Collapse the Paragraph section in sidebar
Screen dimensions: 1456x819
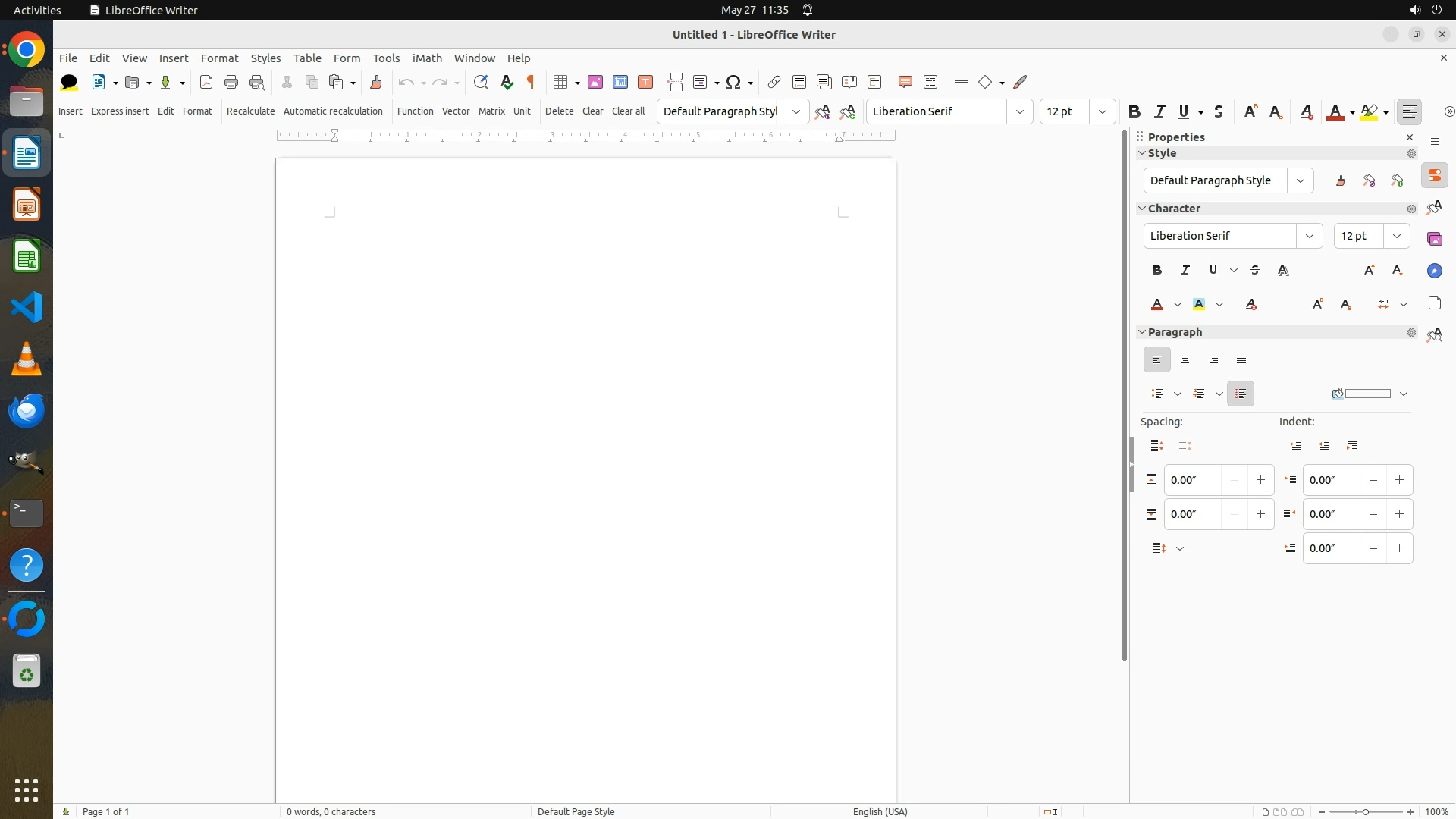[1143, 332]
